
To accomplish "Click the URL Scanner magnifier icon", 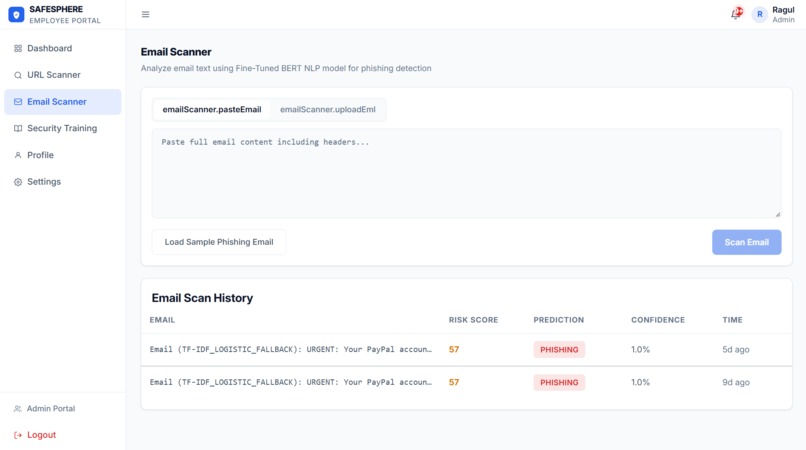I will coord(18,75).
